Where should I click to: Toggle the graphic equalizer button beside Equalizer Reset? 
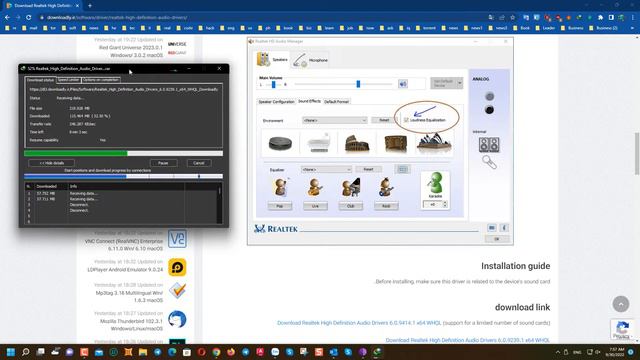tap(402, 169)
